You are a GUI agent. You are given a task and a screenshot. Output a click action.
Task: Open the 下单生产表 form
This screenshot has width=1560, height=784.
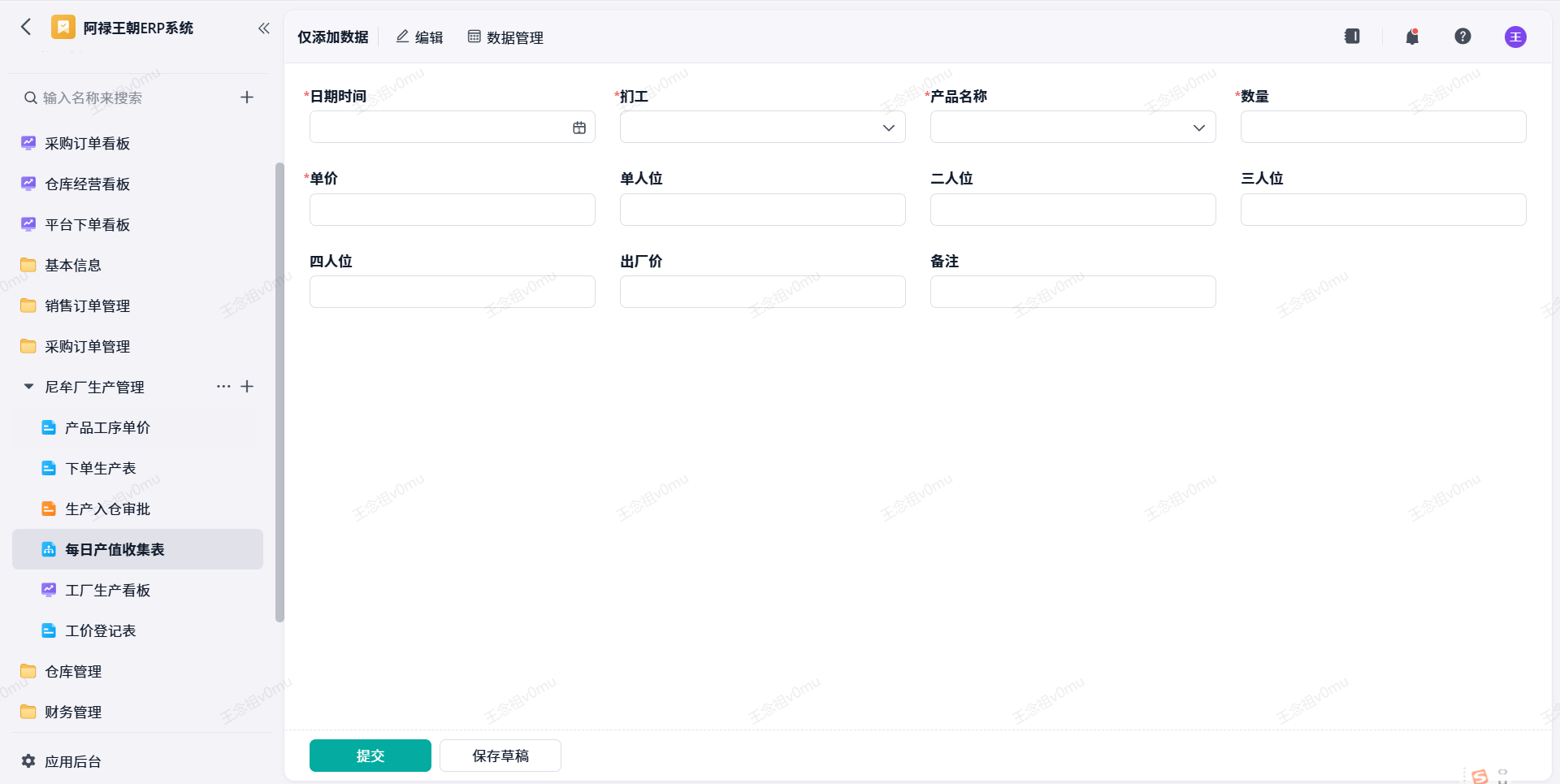click(136, 468)
